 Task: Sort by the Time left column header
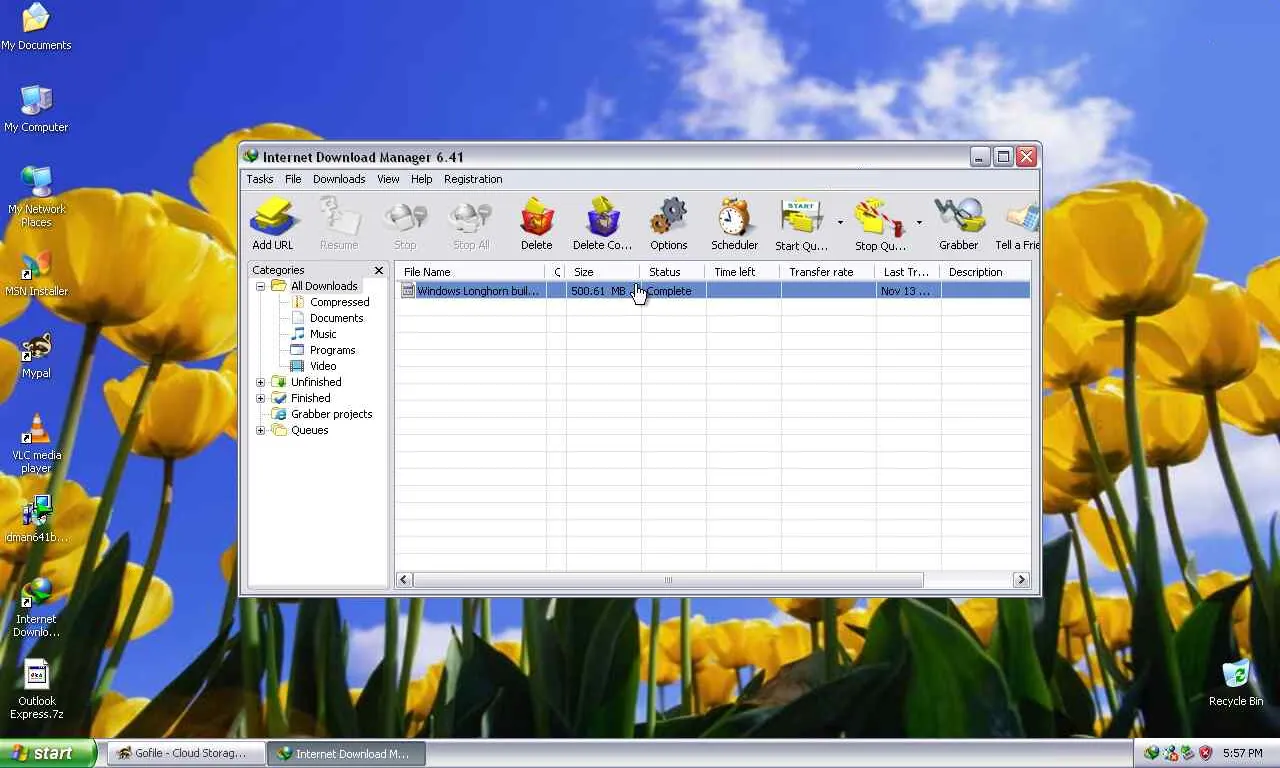pos(743,272)
